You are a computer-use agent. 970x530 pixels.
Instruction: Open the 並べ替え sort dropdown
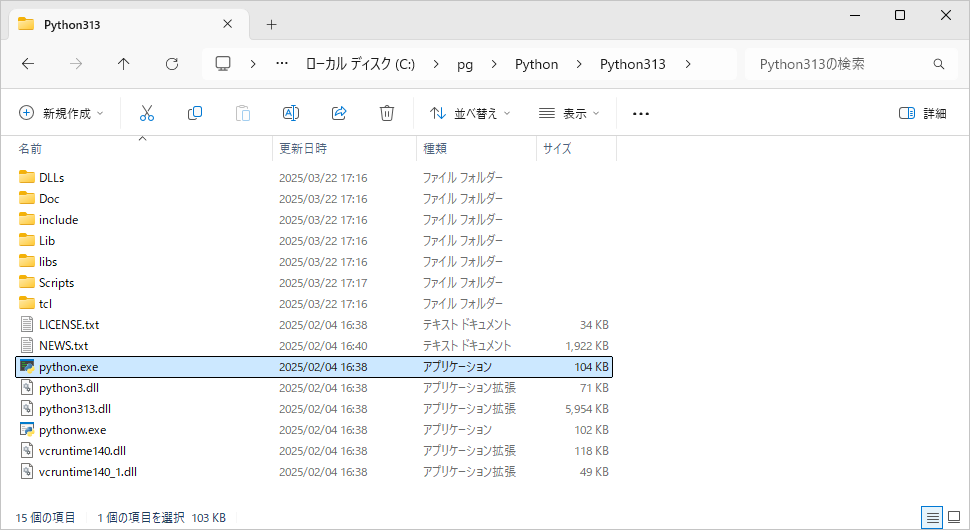click(470, 113)
